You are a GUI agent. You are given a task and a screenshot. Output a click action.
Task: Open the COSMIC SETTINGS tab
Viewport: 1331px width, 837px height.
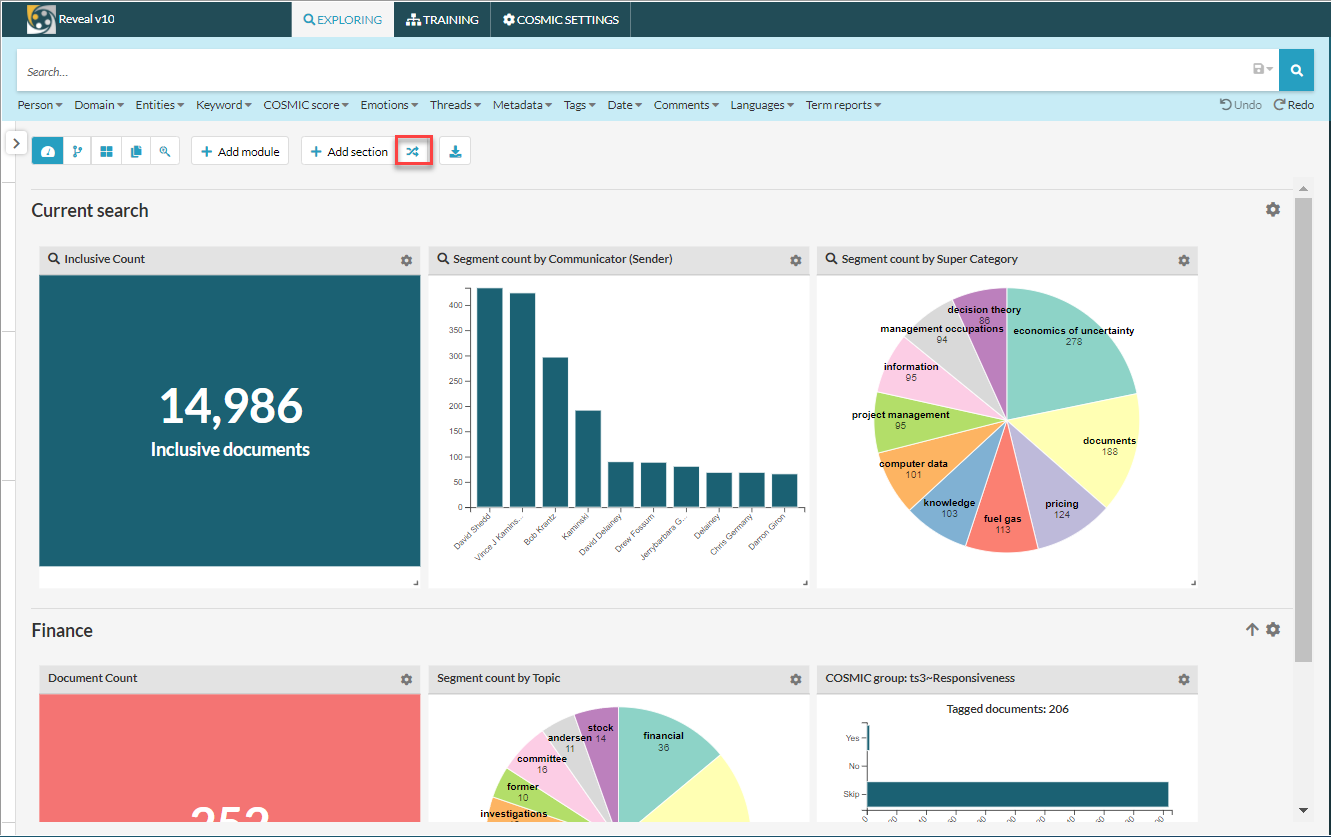[x=560, y=20]
